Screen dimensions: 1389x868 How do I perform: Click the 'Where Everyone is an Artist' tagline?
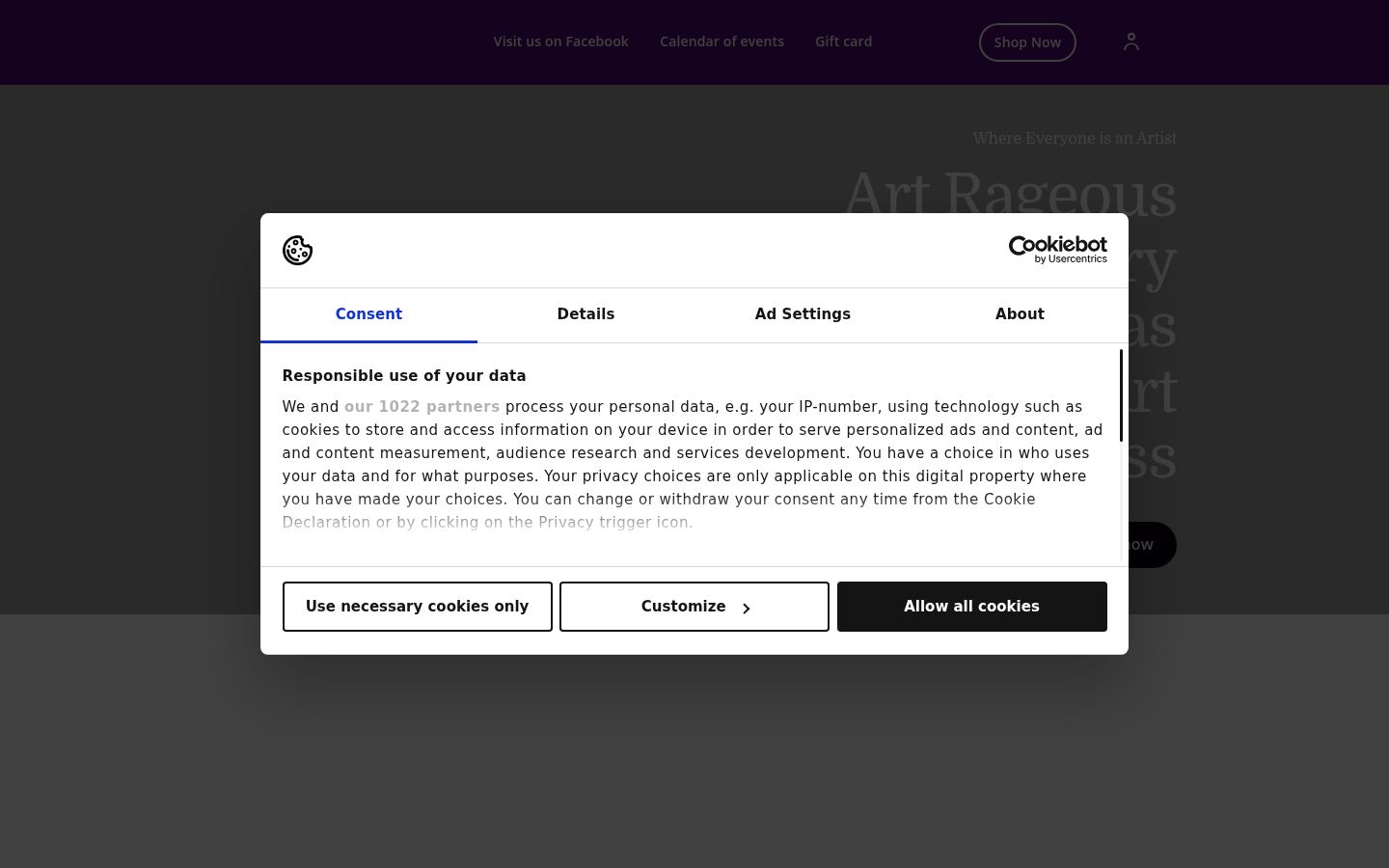click(1075, 138)
